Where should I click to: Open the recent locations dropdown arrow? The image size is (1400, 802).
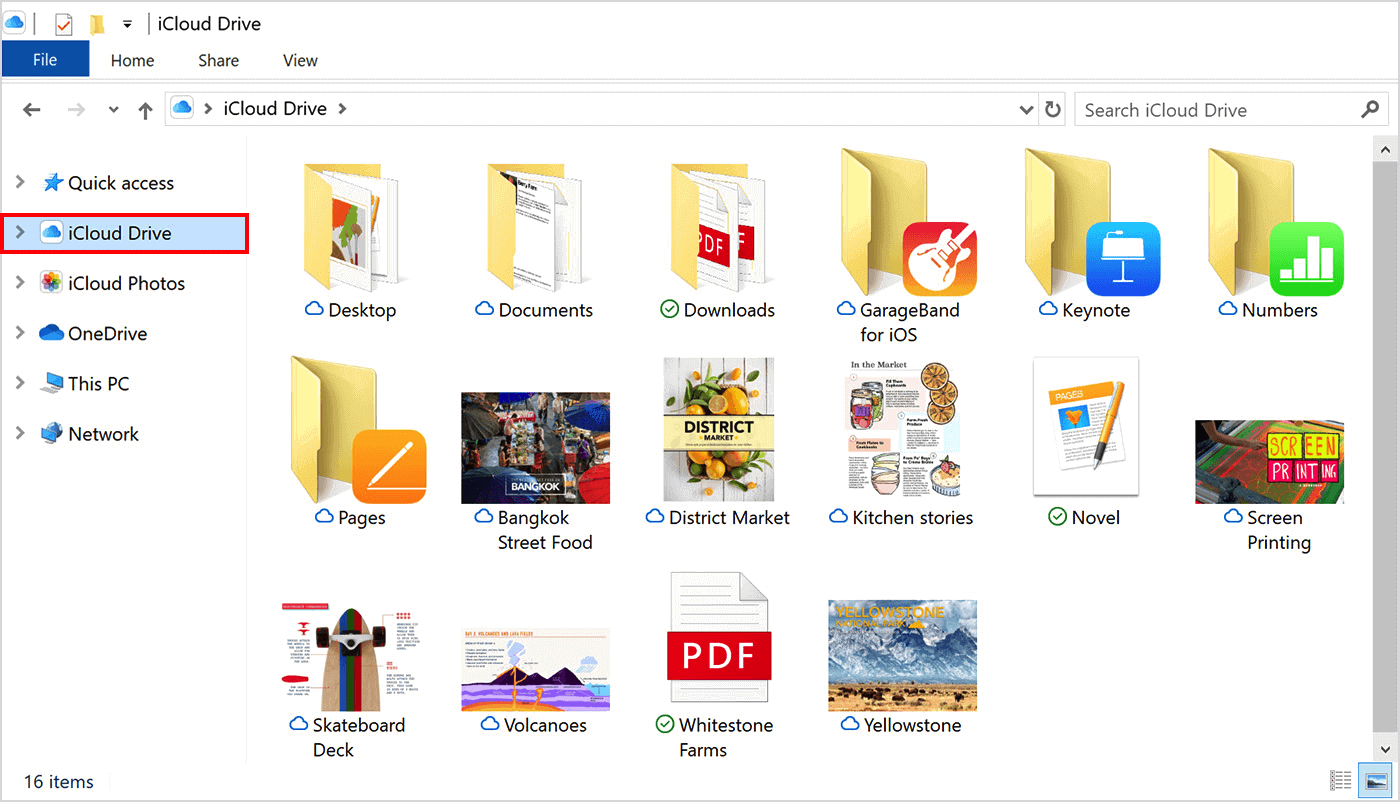tap(113, 110)
